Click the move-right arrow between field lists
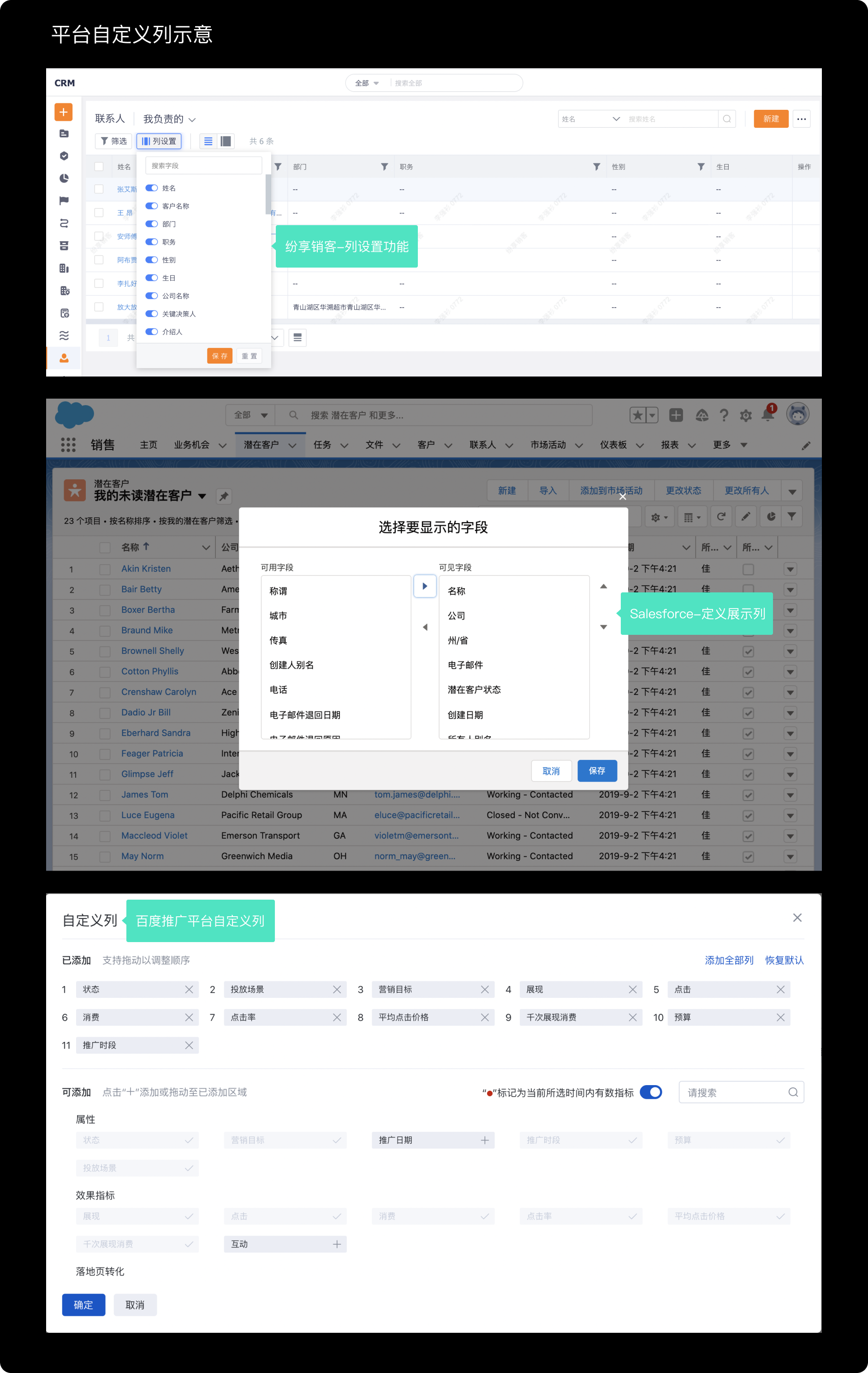The height and width of the screenshot is (1373, 868). coord(425,586)
